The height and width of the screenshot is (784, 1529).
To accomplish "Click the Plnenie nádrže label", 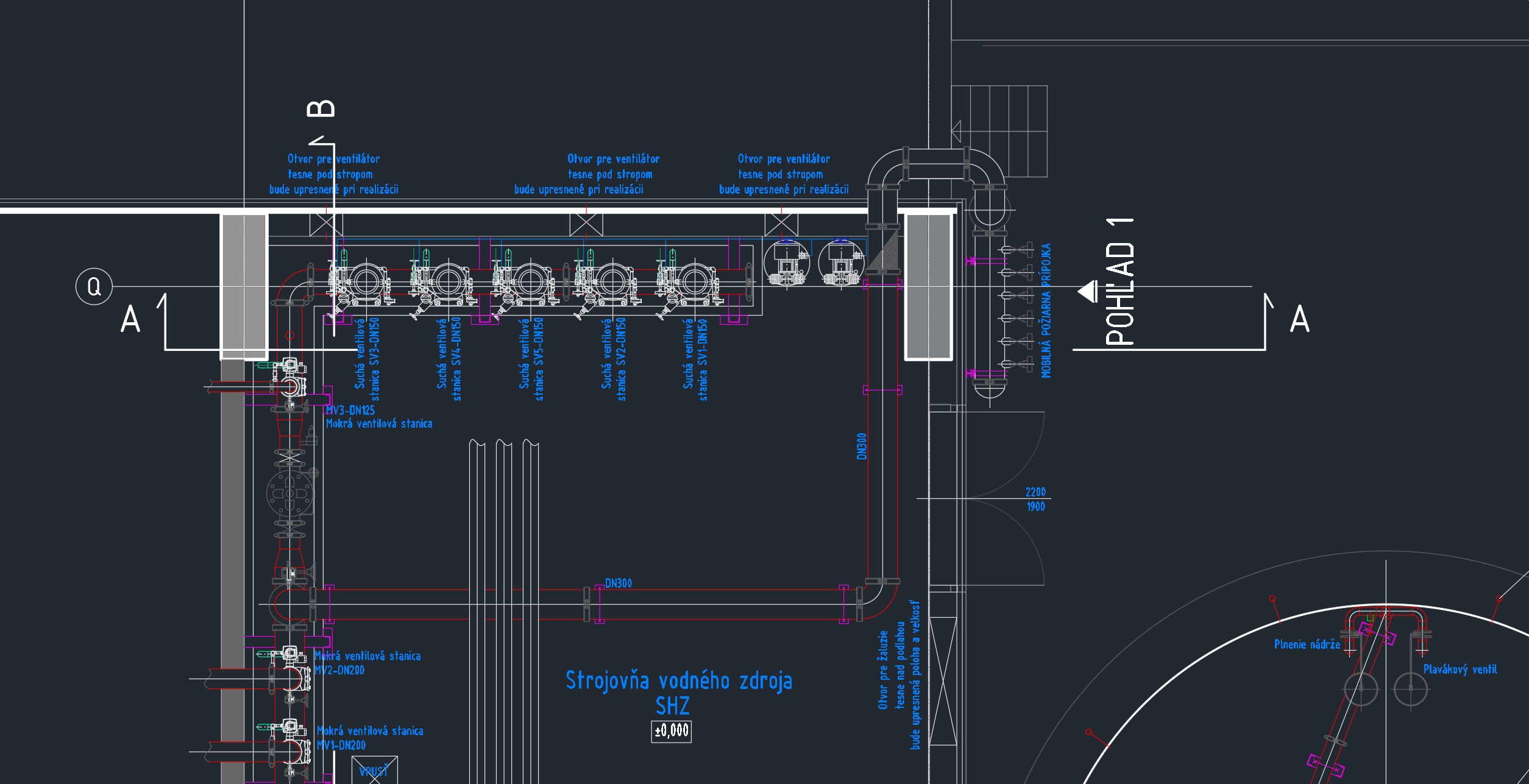I will [1307, 645].
